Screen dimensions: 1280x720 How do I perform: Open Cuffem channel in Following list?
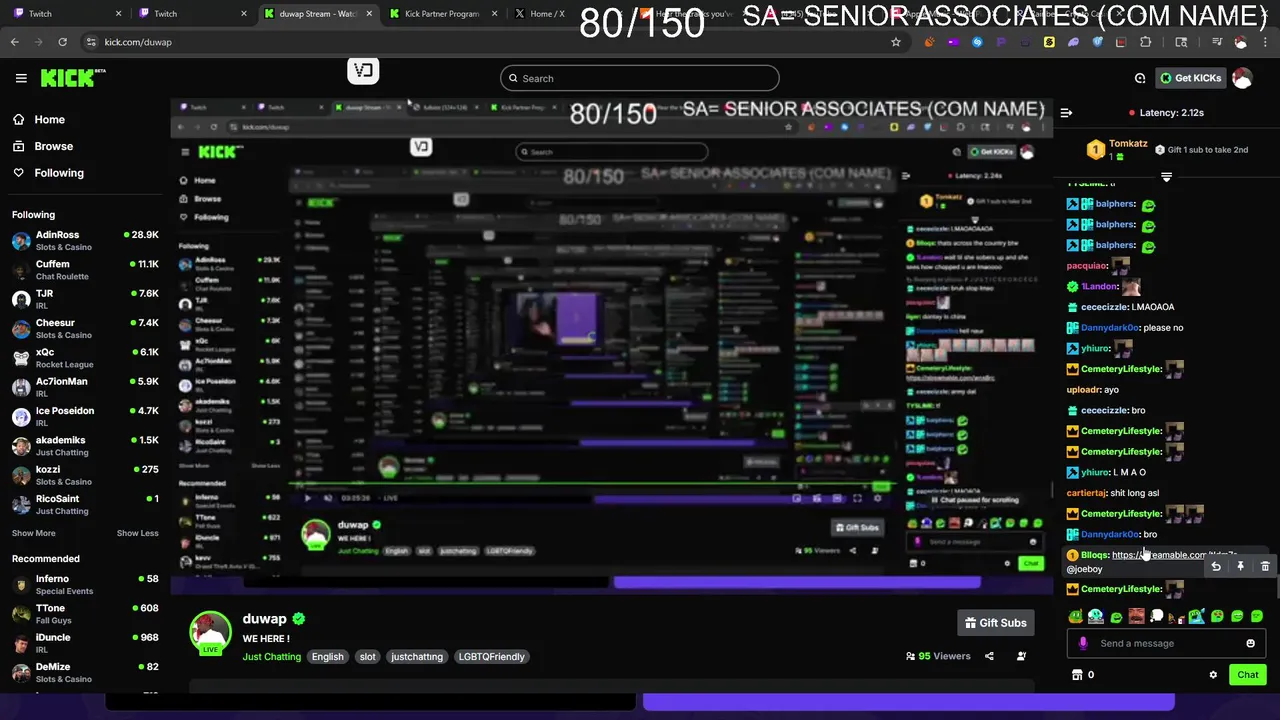(x=85, y=270)
